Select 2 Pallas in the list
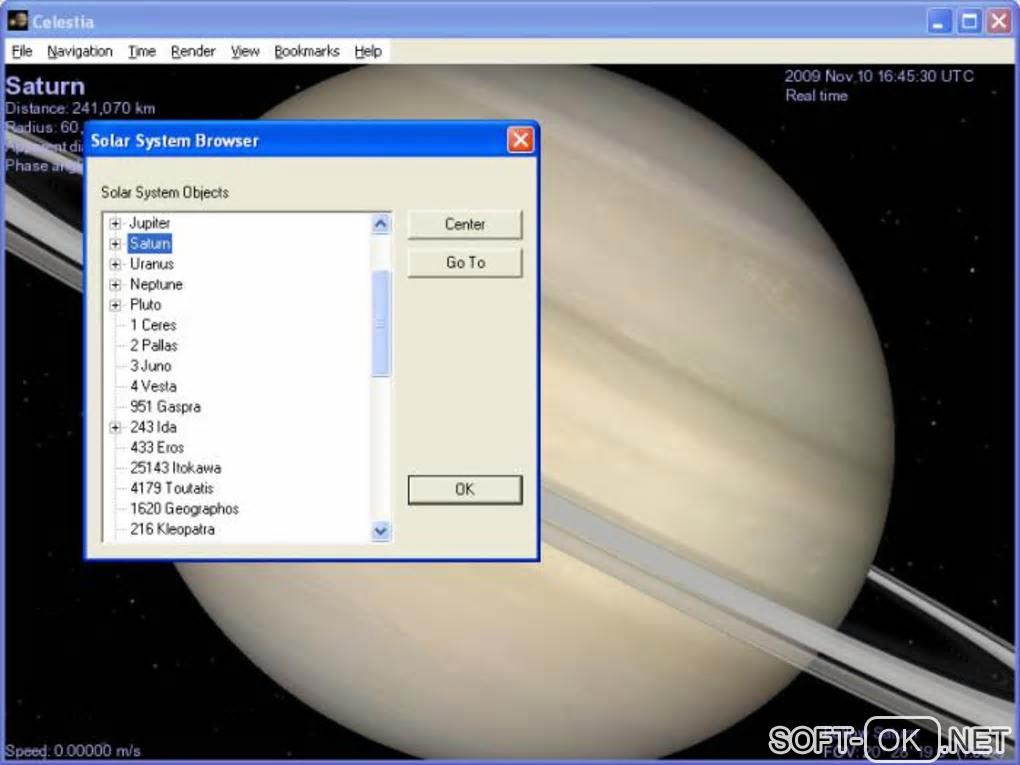Viewport: 1020px width, 765px height. click(x=154, y=345)
